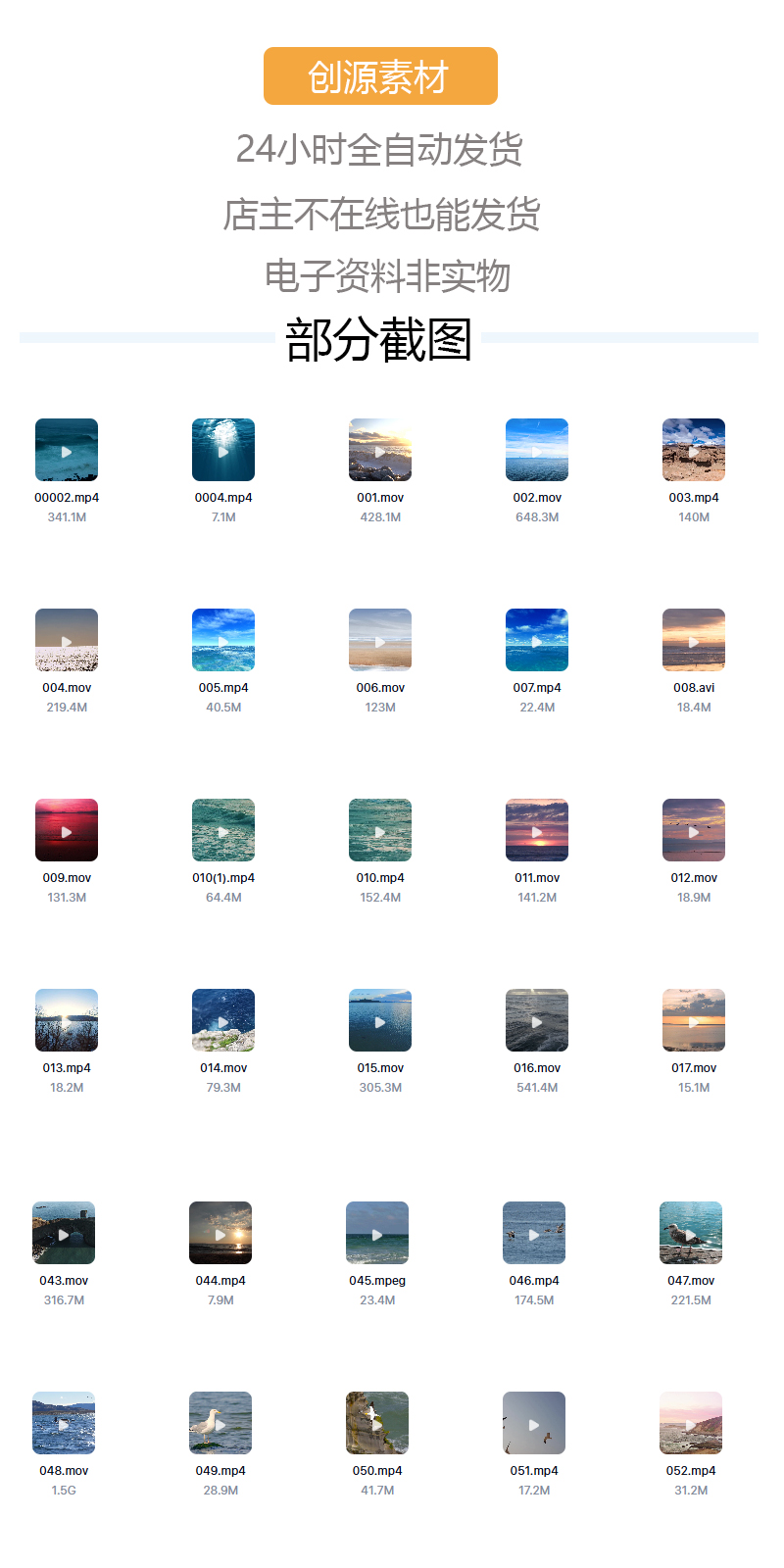Click the 创源素材 orange banner
Image resolution: width=784 pixels, height=1568 pixels.
[x=380, y=75]
